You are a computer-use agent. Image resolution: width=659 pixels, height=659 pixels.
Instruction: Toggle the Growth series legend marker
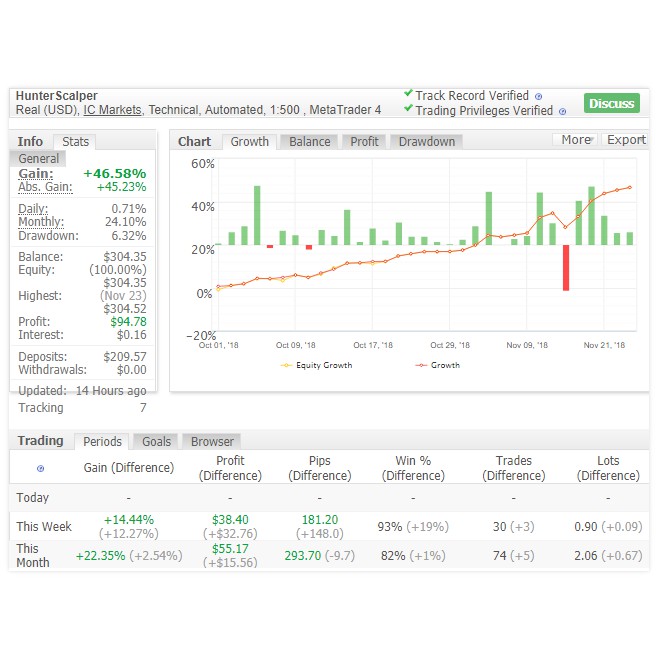(x=421, y=366)
